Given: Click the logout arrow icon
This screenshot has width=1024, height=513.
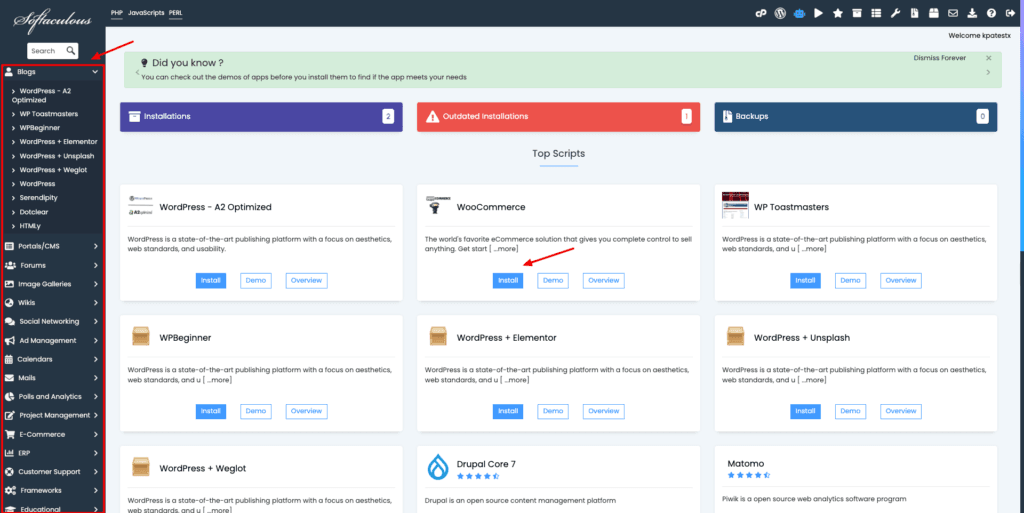Looking at the screenshot, I should pyautogui.click(x=1010, y=13).
